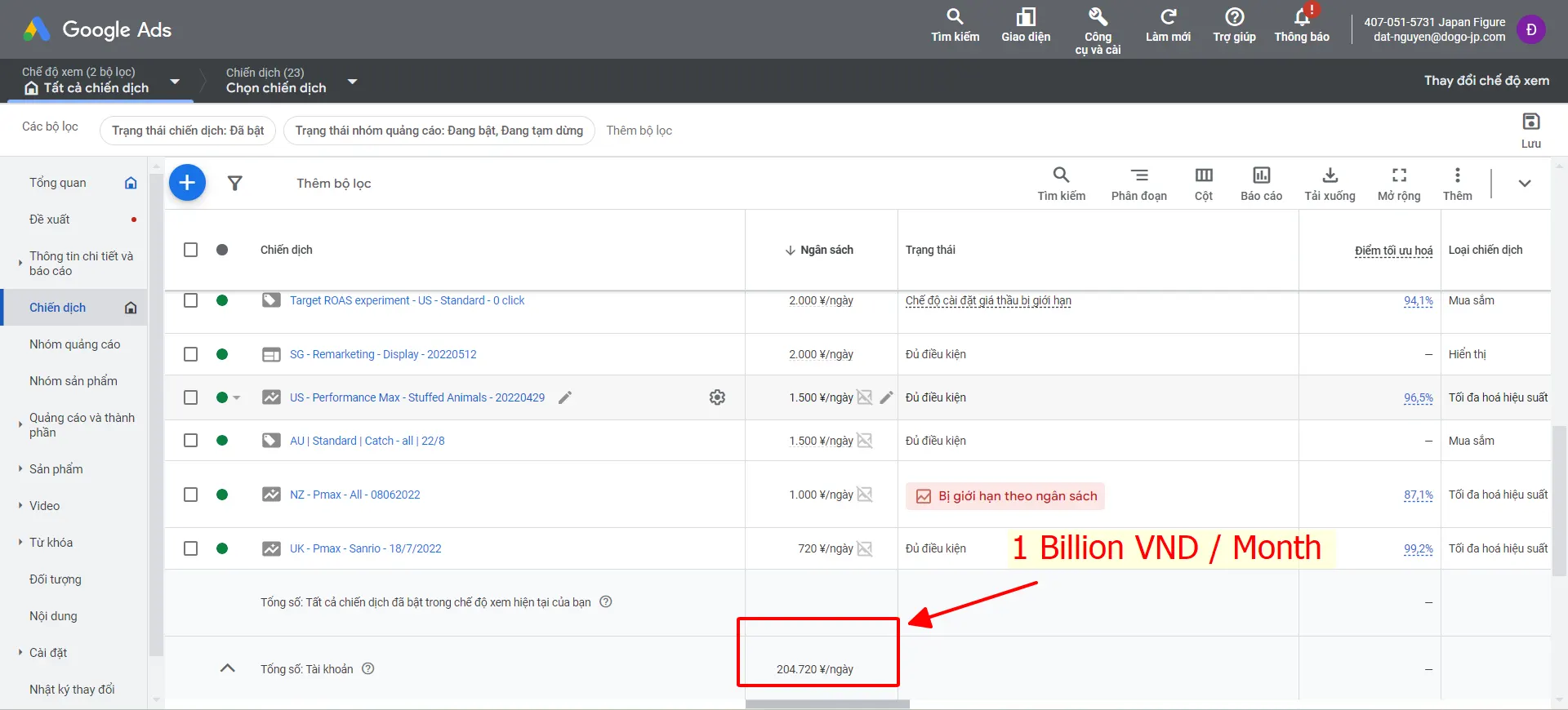Viewport: 1568px width, 710px height.
Task: Collapse the toolbar with chevron down arrow
Action: pyautogui.click(x=1524, y=184)
